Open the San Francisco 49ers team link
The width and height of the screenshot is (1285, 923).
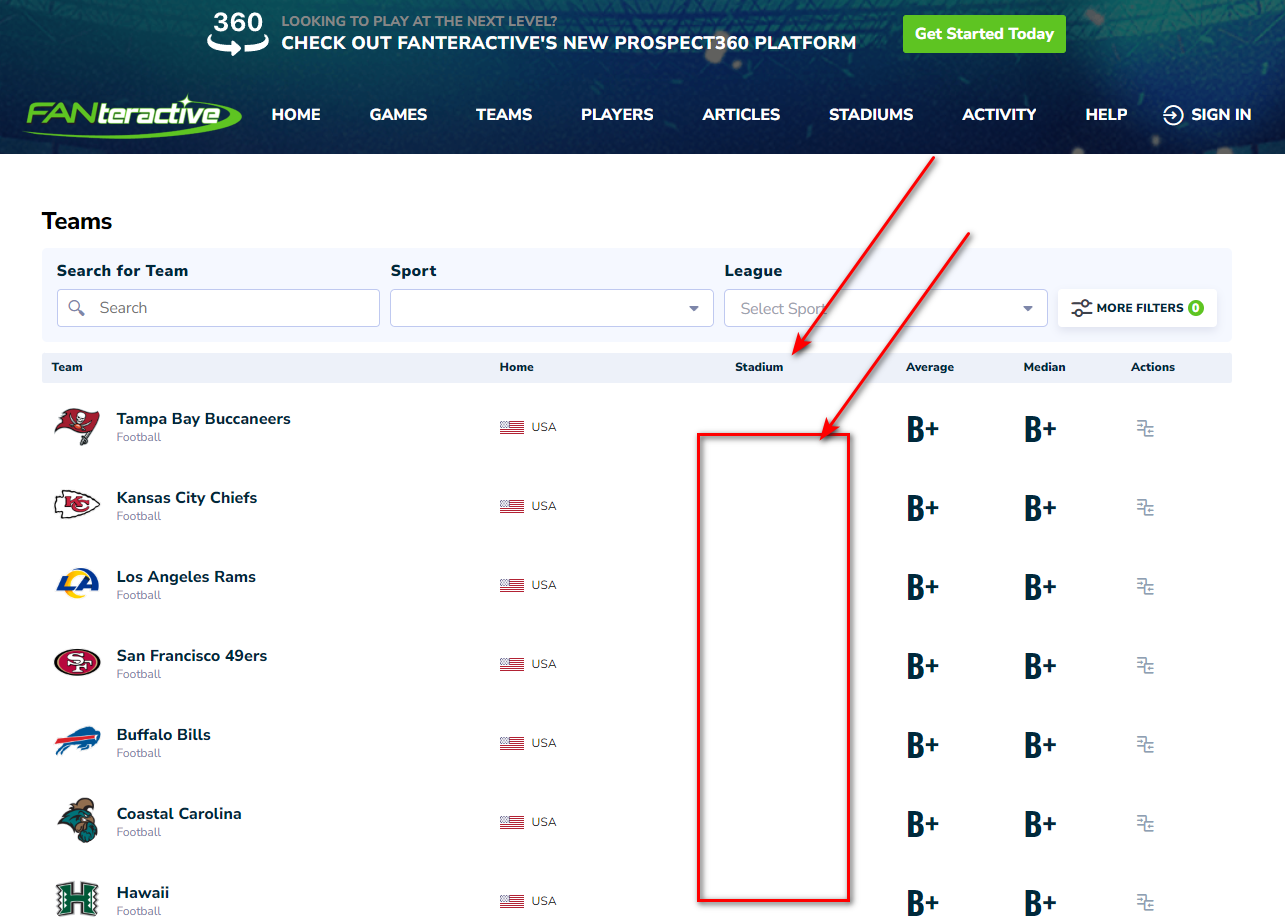click(x=192, y=656)
